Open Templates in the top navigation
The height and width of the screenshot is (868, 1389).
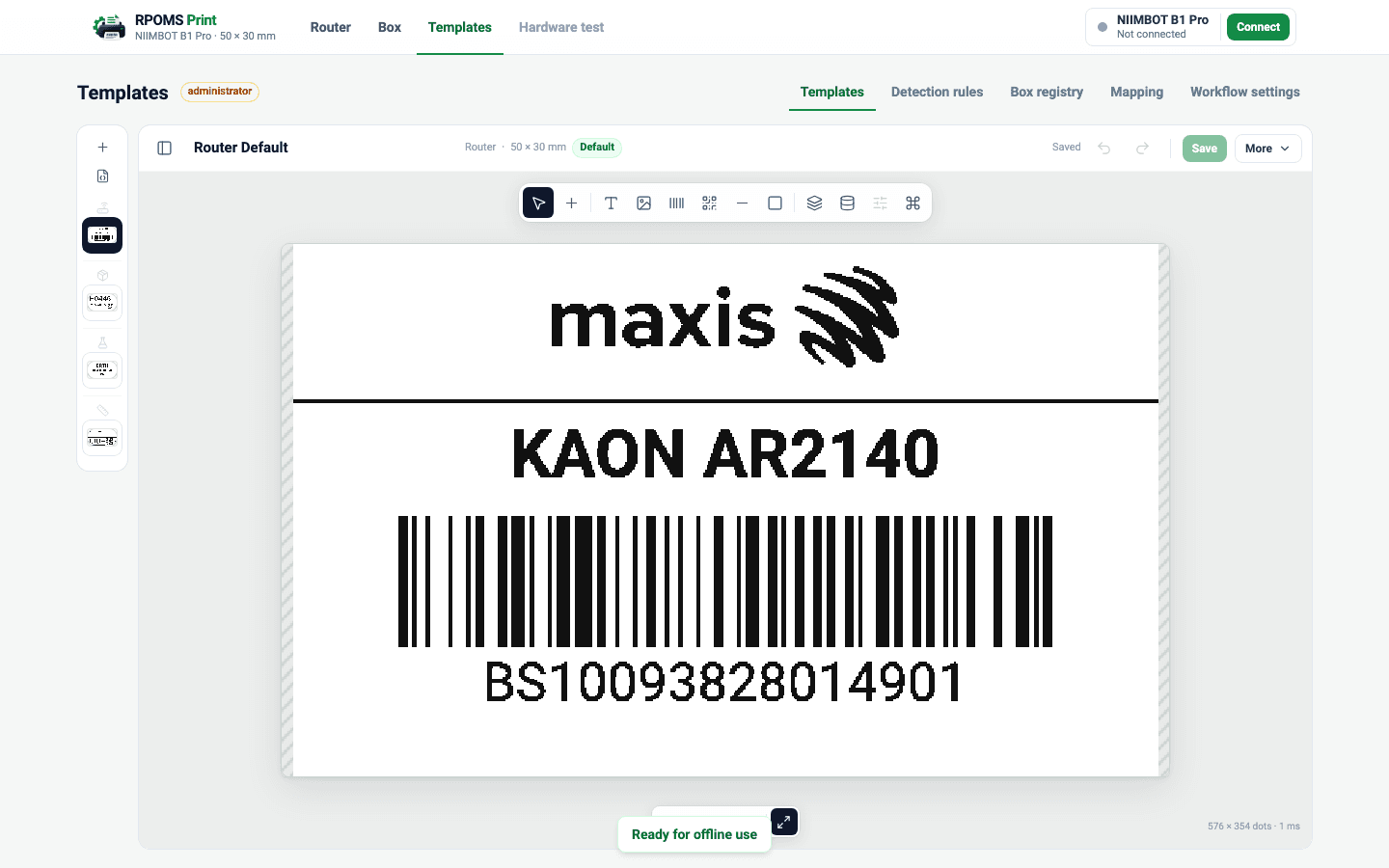click(460, 27)
